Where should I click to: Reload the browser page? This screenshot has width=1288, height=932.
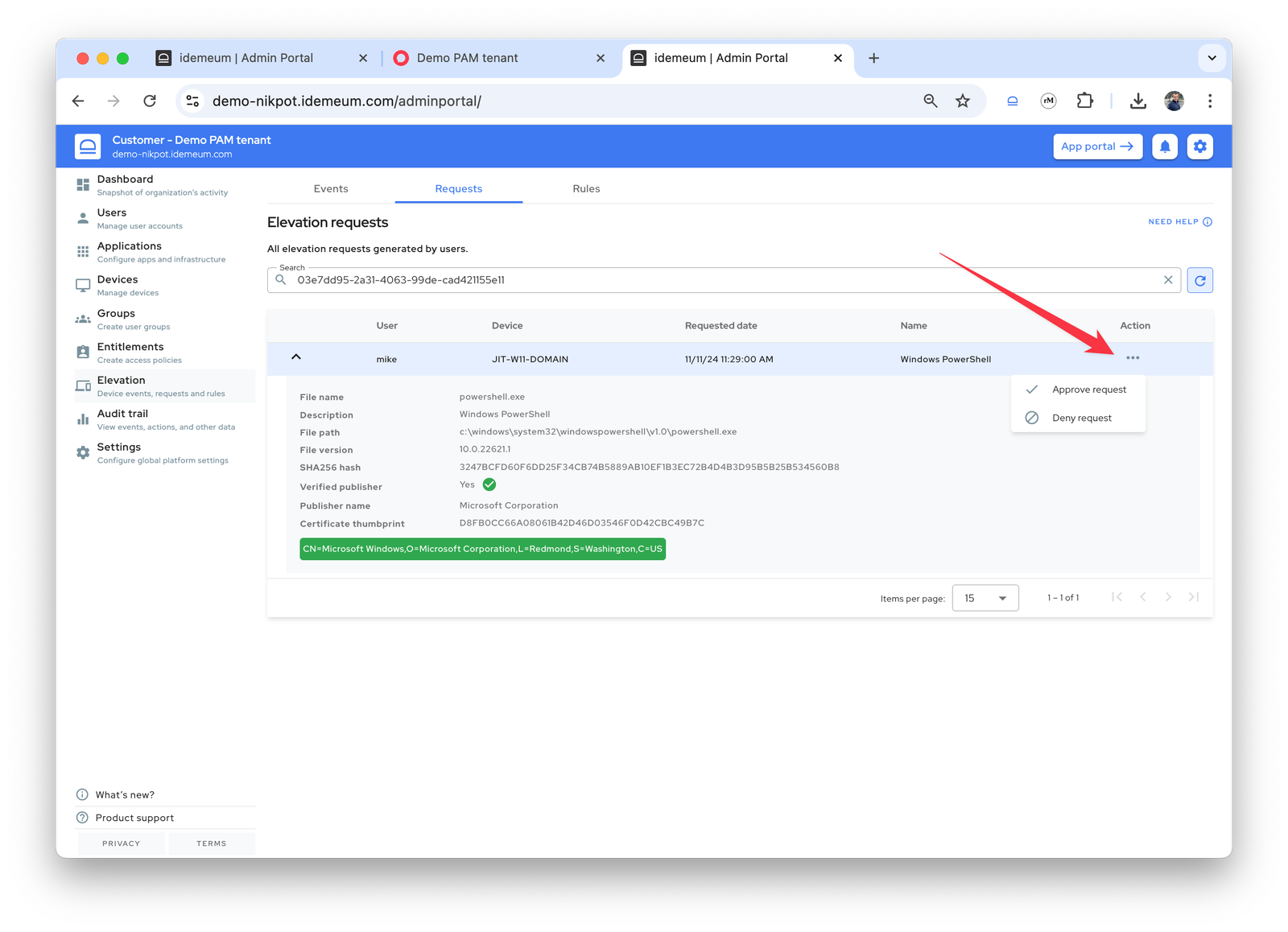(x=150, y=101)
